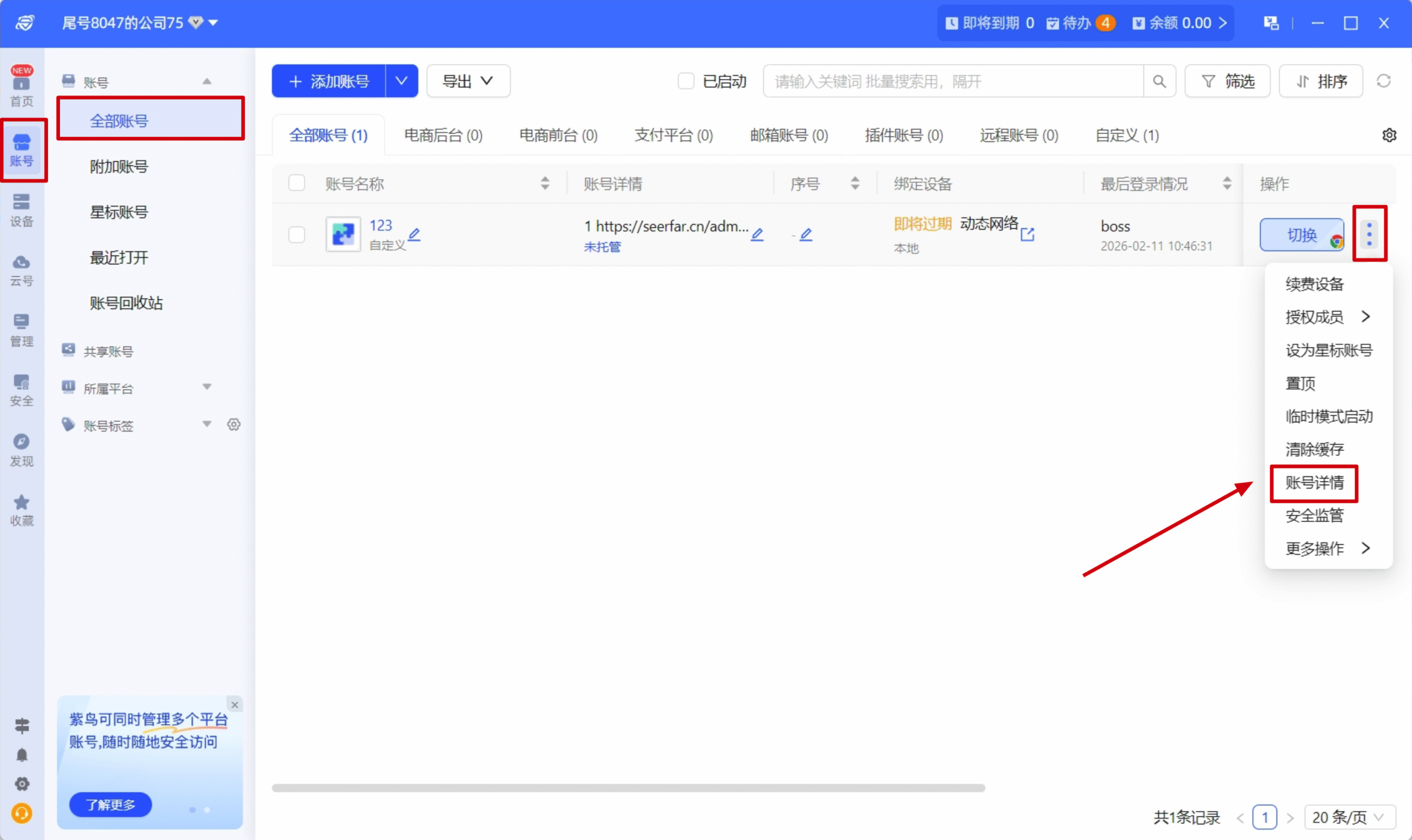1412x840 pixels.
Task: Expand the 添加账号 dropdown arrow
Action: click(401, 81)
